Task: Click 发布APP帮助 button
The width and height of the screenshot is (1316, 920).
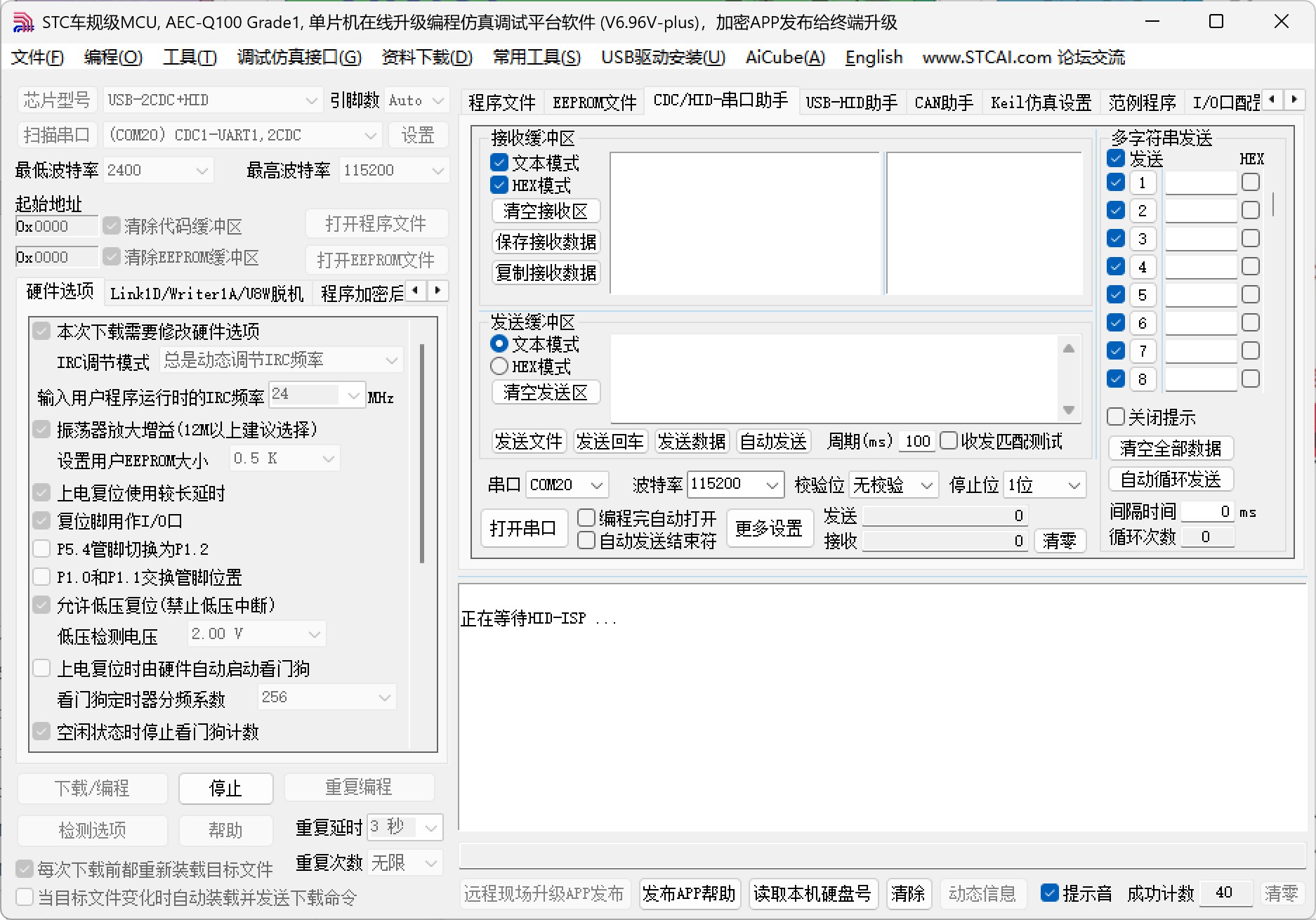Action: coord(689,893)
